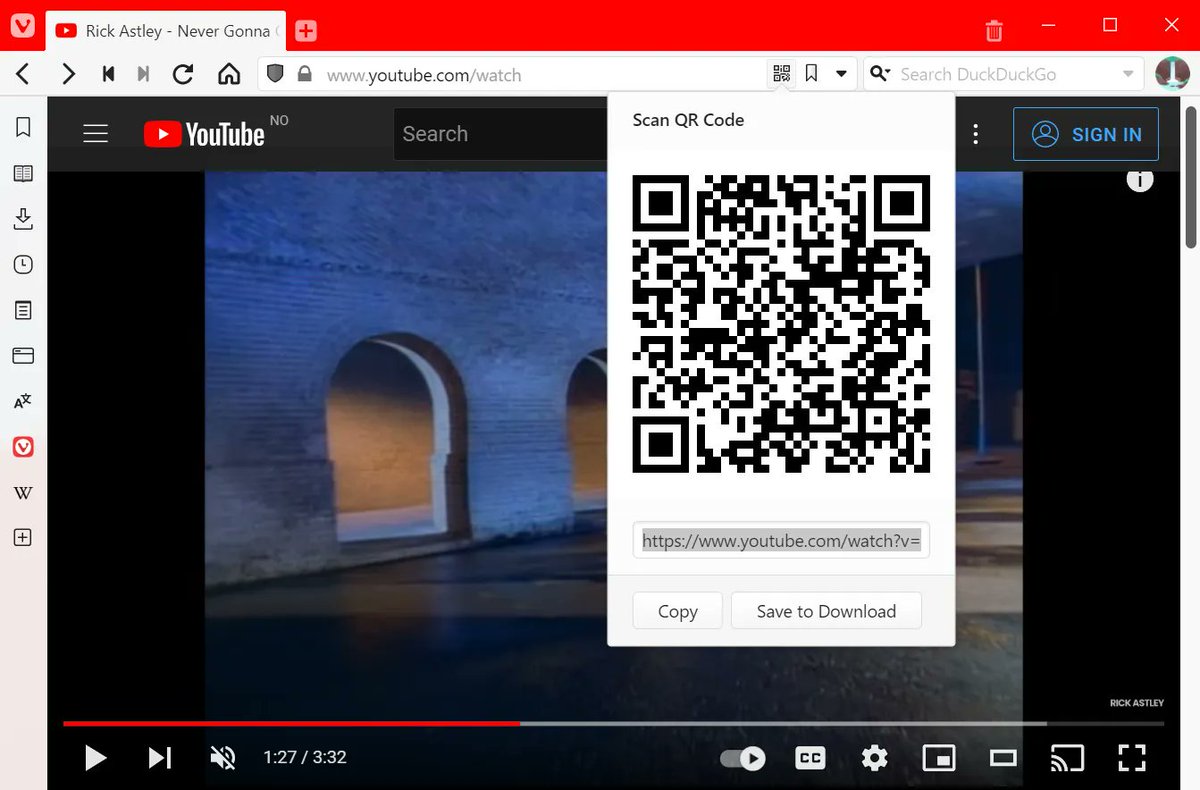
Task: Switch to theater mode
Action: coord(1003,758)
